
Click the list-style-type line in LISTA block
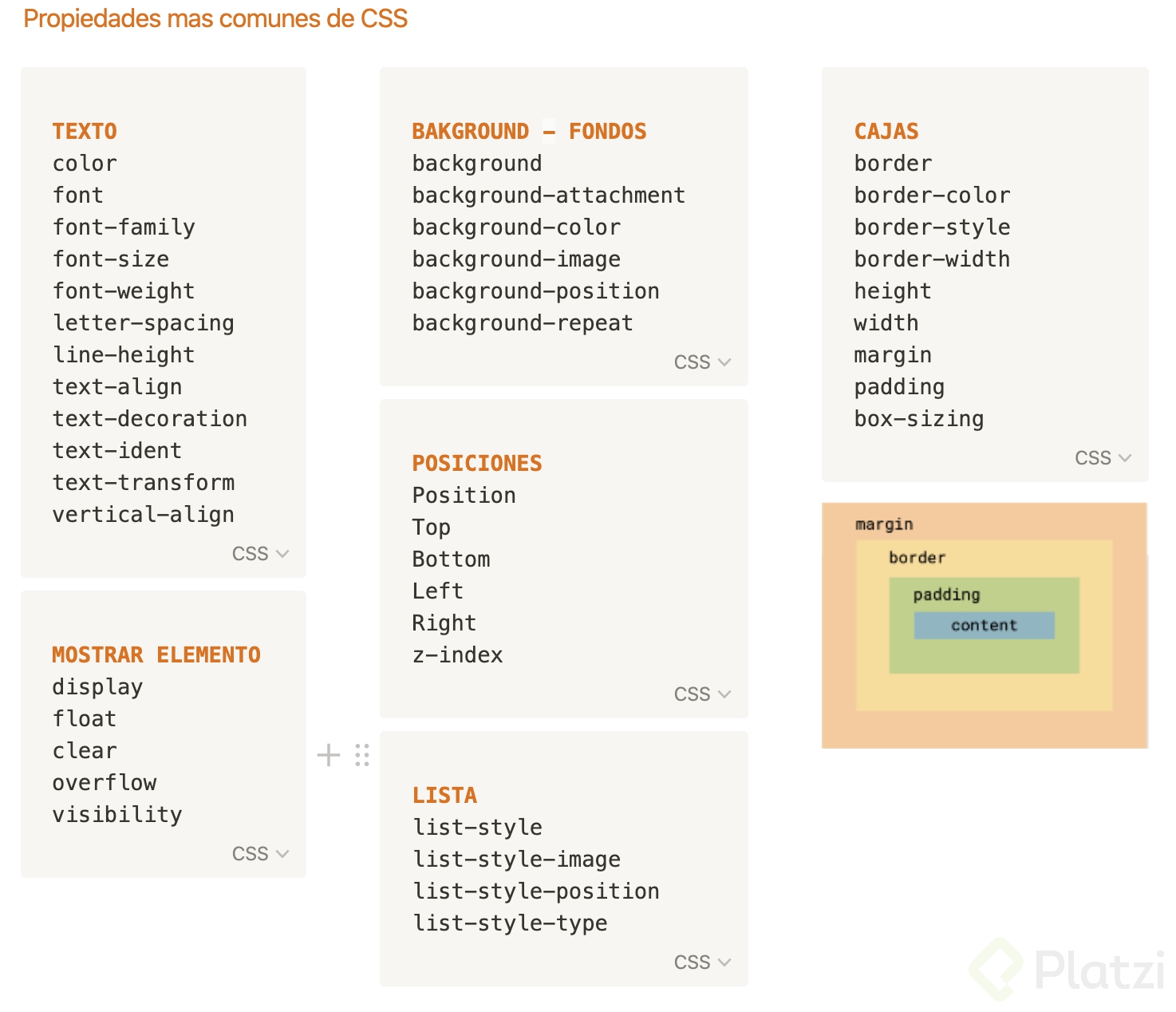pos(510,923)
